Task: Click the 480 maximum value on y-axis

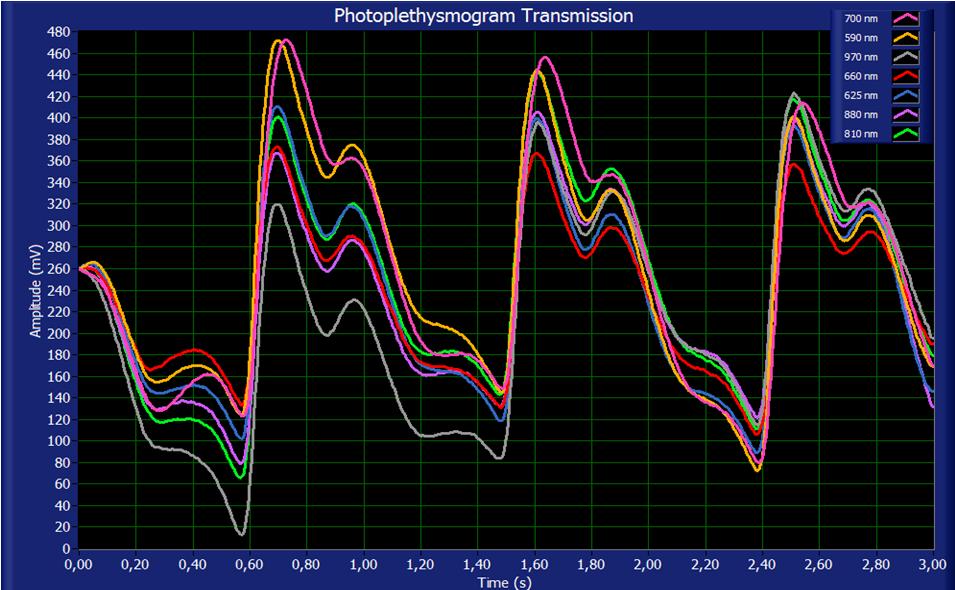Action: (58, 32)
